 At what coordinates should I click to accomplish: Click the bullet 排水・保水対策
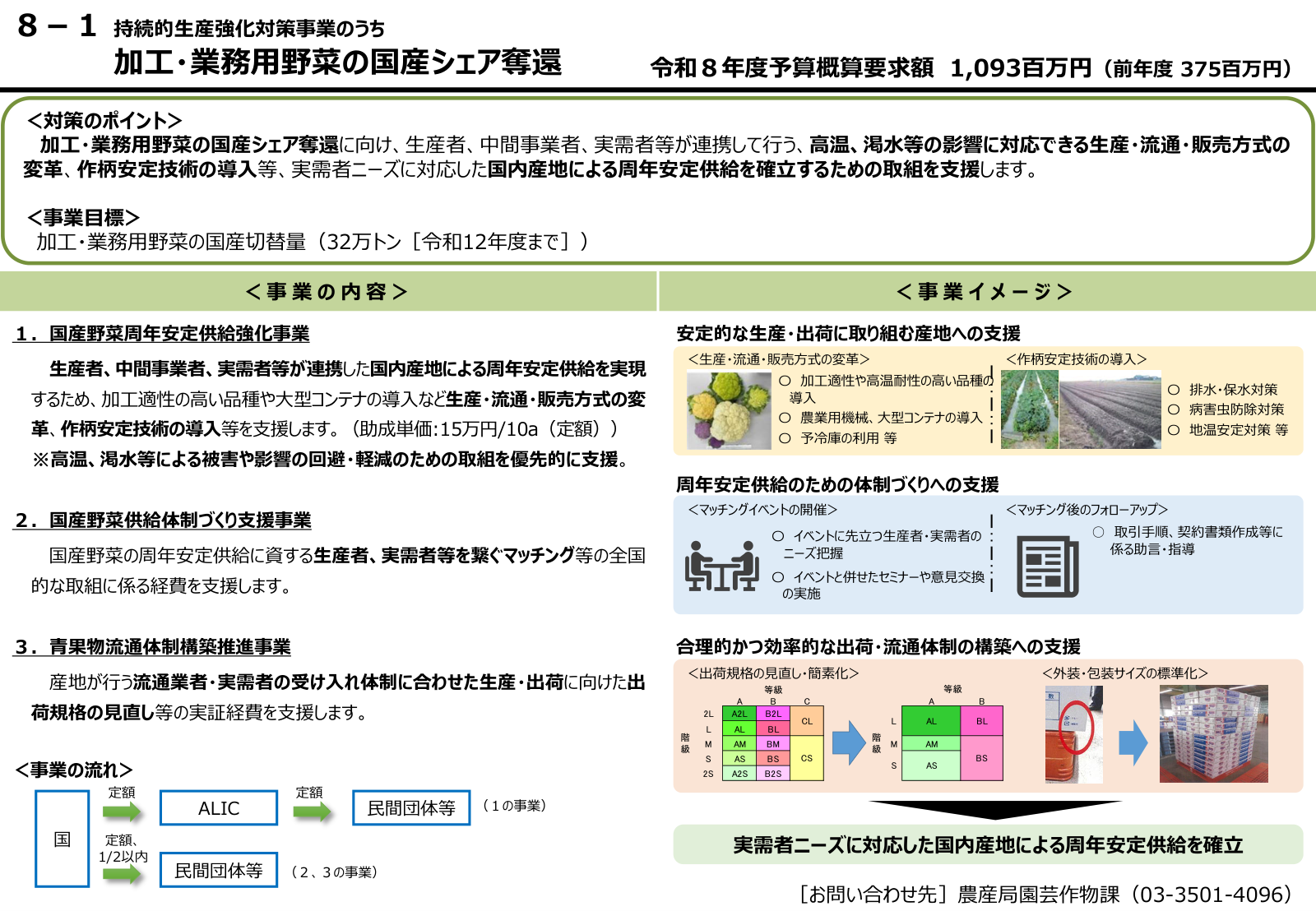1223,390
